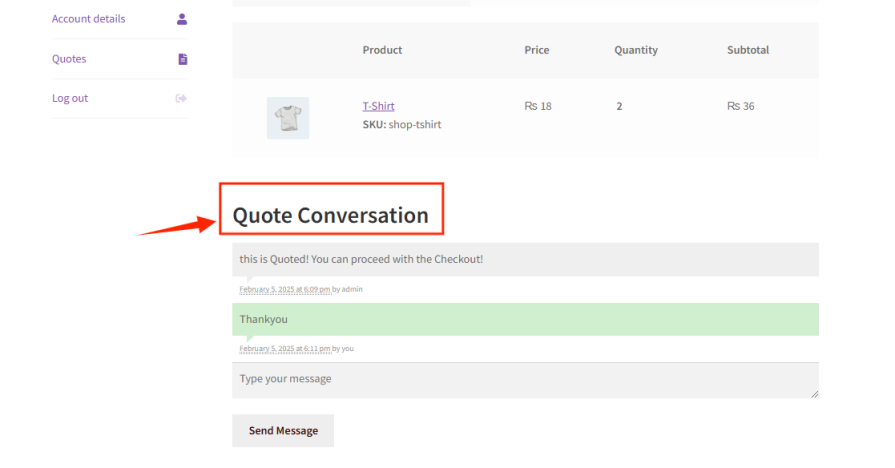Viewport: 895px width, 468px height.
Task: Click the Product column header
Action: pos(382,50)
